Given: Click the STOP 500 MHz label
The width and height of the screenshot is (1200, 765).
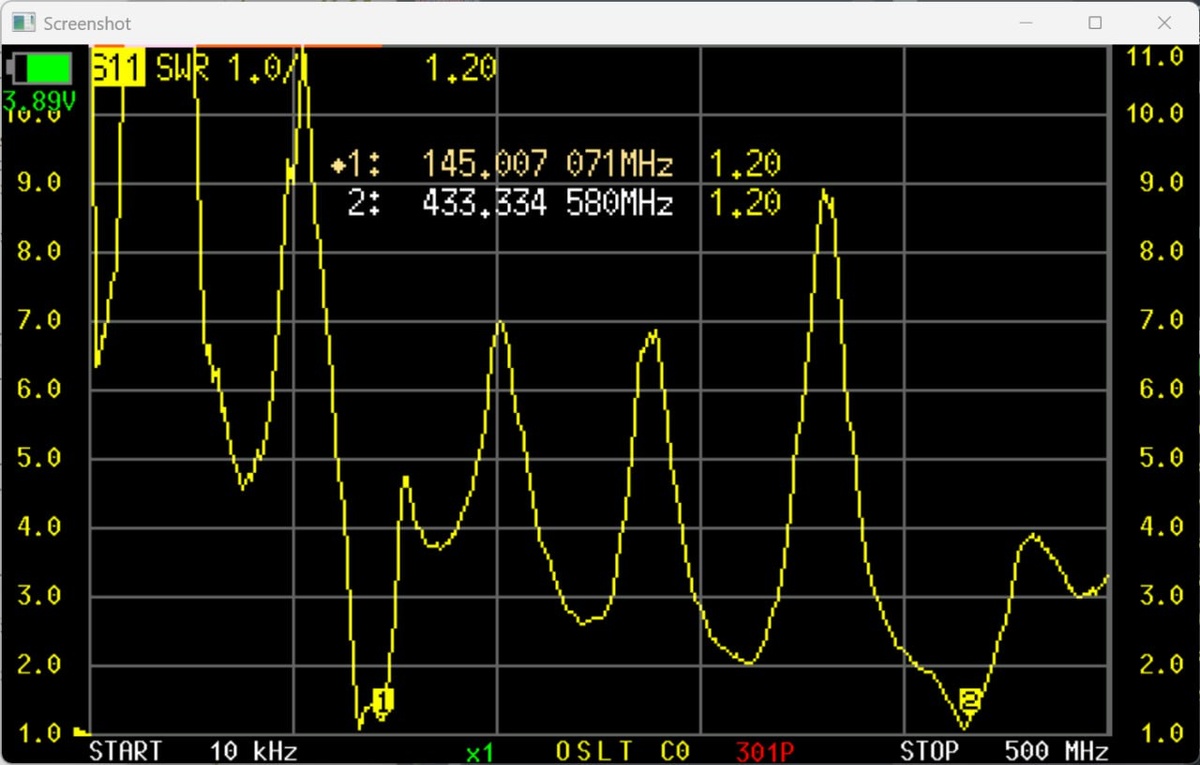Looking at the screenshot, I should [x=1004, y=750].
